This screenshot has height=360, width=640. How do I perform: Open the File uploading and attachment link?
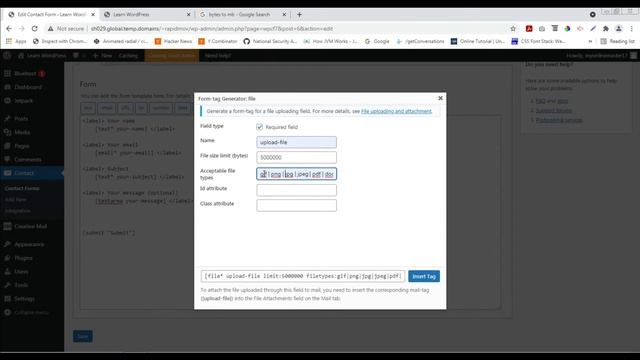[x=396, y=111]
